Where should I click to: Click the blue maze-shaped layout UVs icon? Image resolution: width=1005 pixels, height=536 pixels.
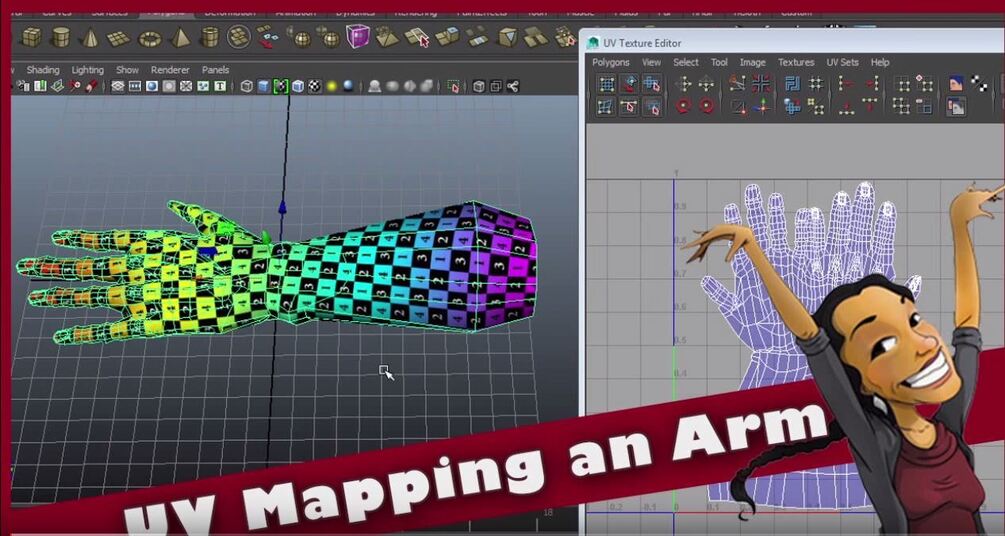click(793, 83)
